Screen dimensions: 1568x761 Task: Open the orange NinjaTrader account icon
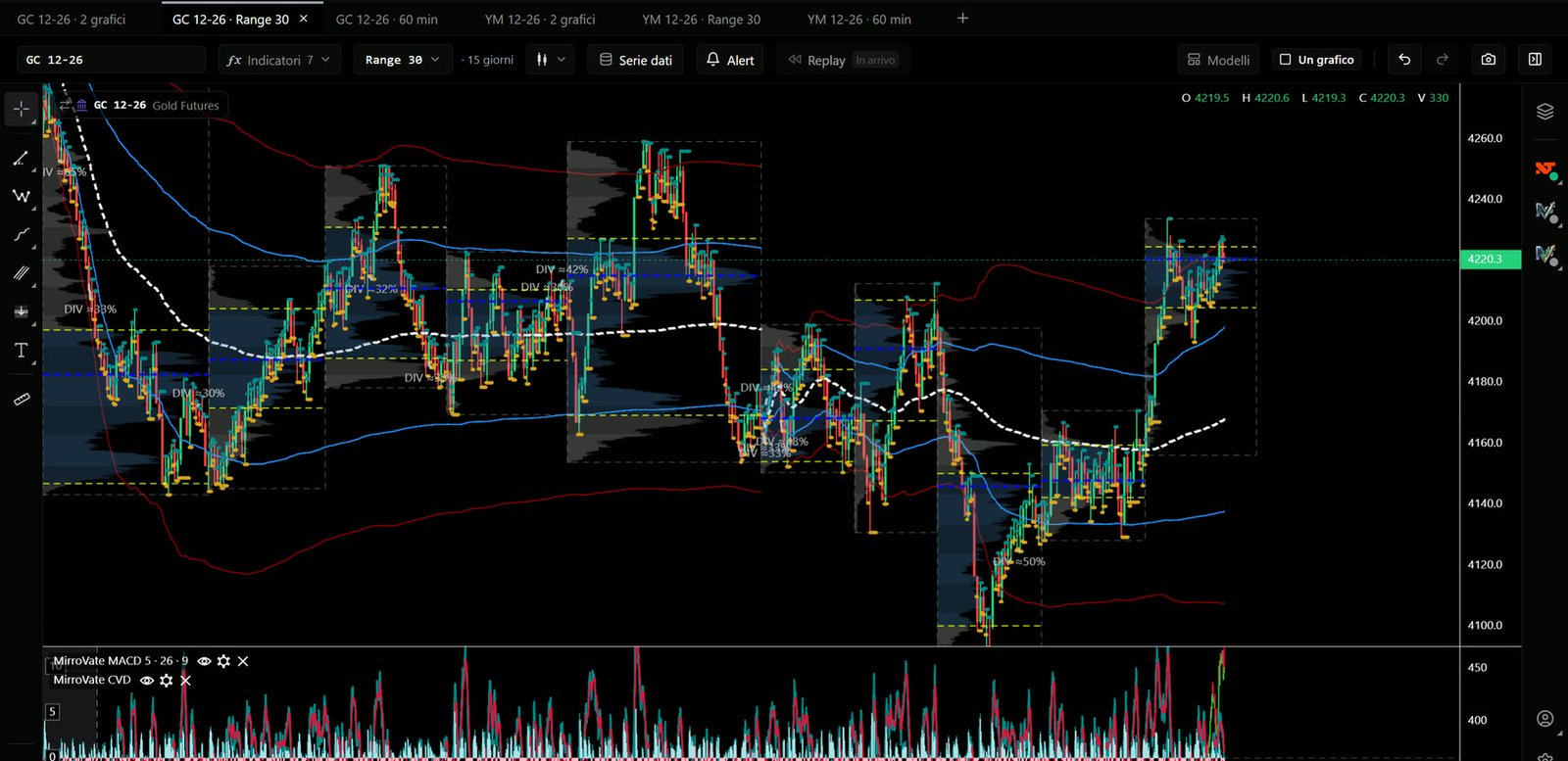coord(1545,170)
